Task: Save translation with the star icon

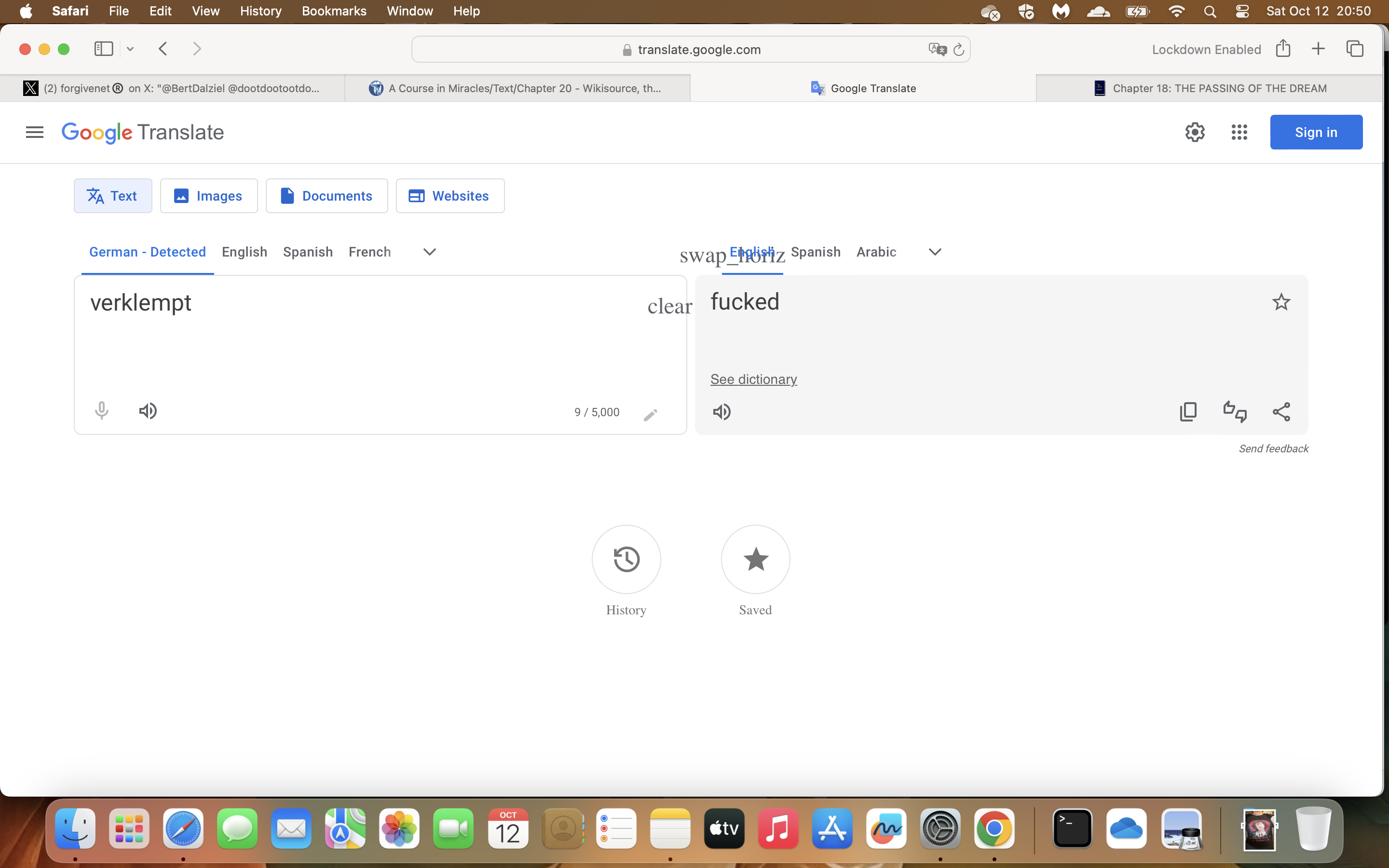Action: point(1281,302)
